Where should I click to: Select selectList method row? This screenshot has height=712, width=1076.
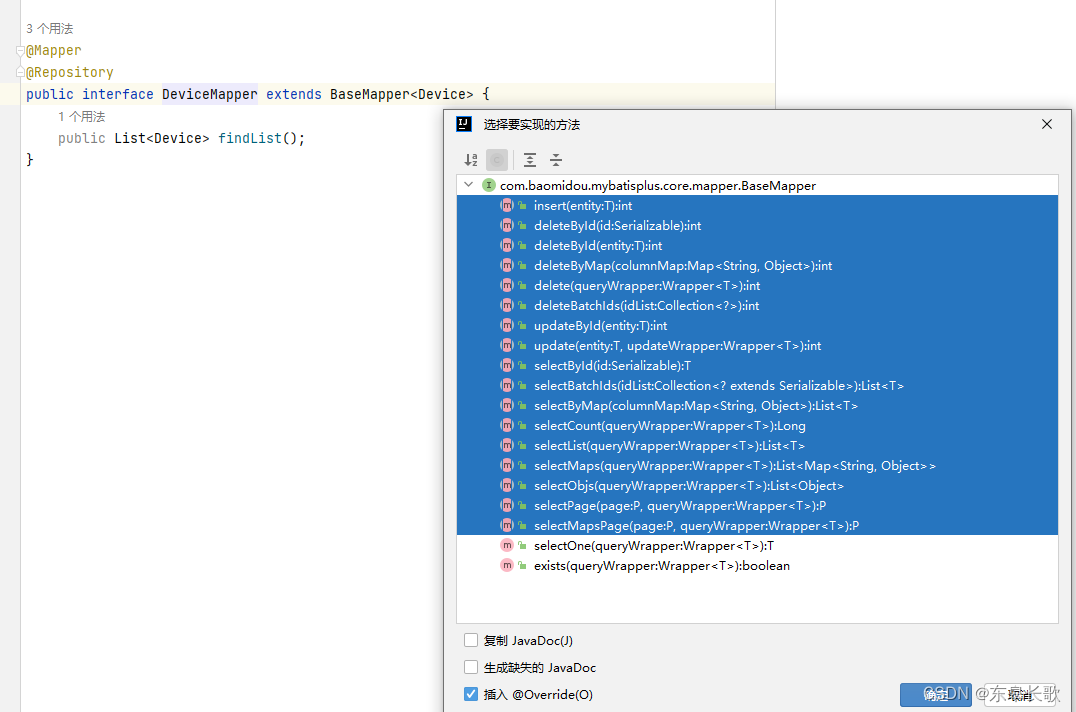pos(757,445)
